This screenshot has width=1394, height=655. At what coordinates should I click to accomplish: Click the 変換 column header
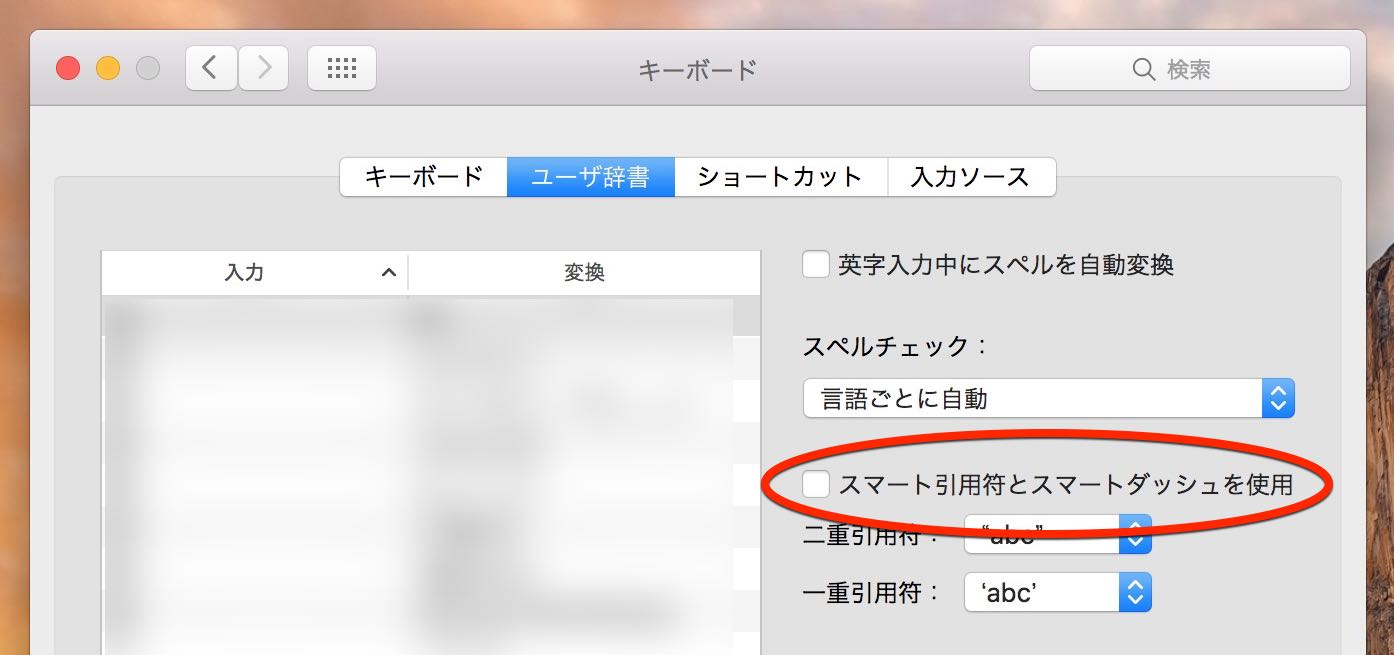point(584,272)
